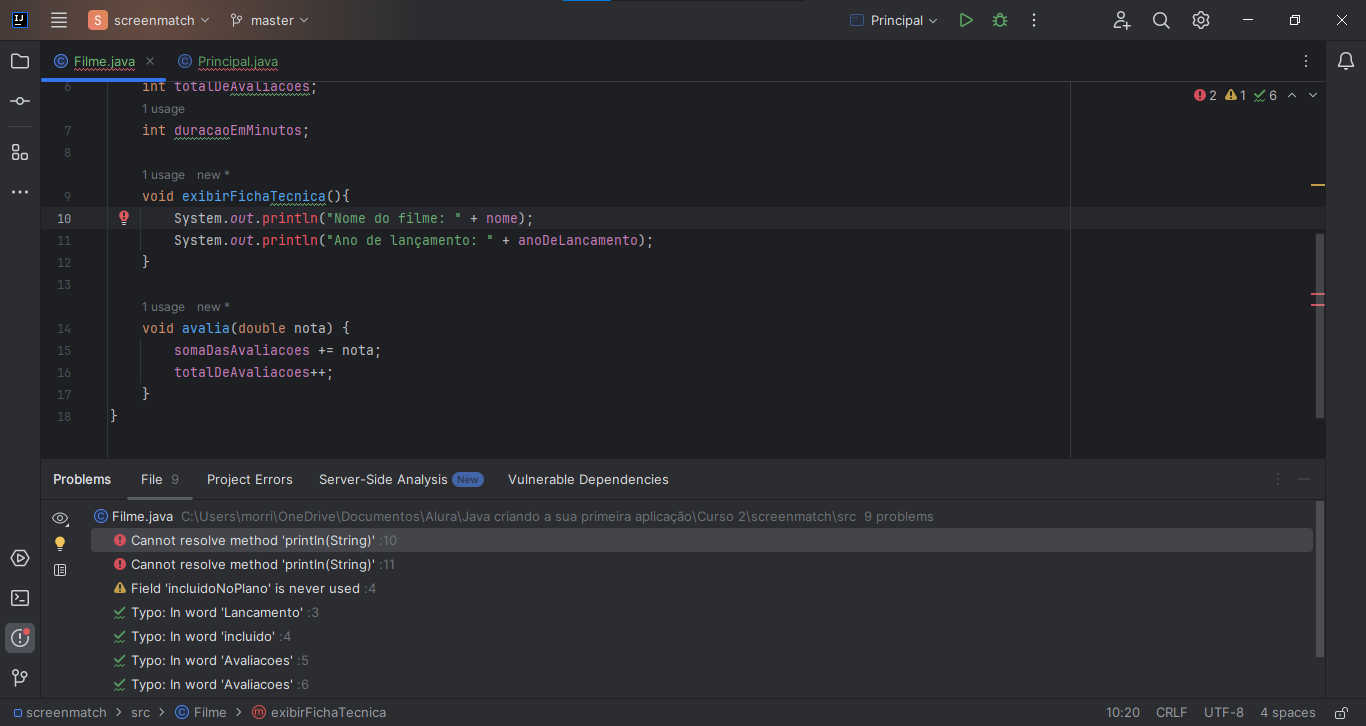Run the Principal configuration
Image resolution: width=1366 pixels, height=726 pixels.
click(965, 20)
